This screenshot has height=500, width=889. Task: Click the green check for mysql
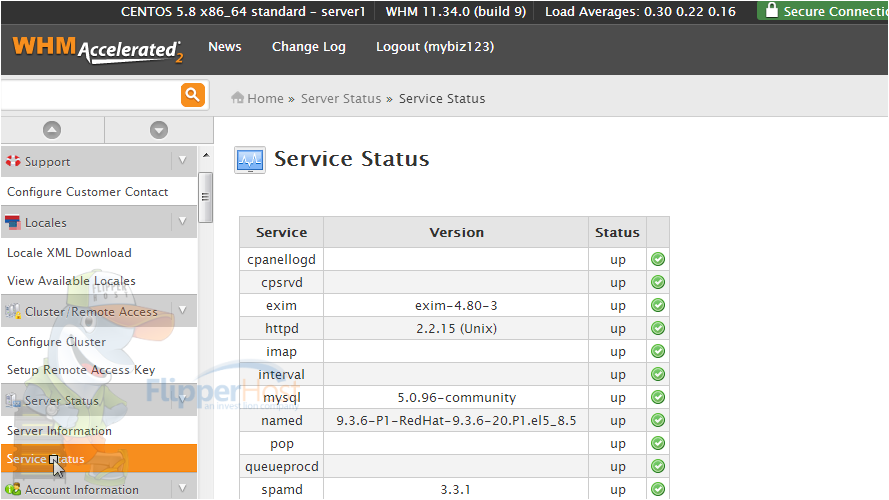(658, 397)
